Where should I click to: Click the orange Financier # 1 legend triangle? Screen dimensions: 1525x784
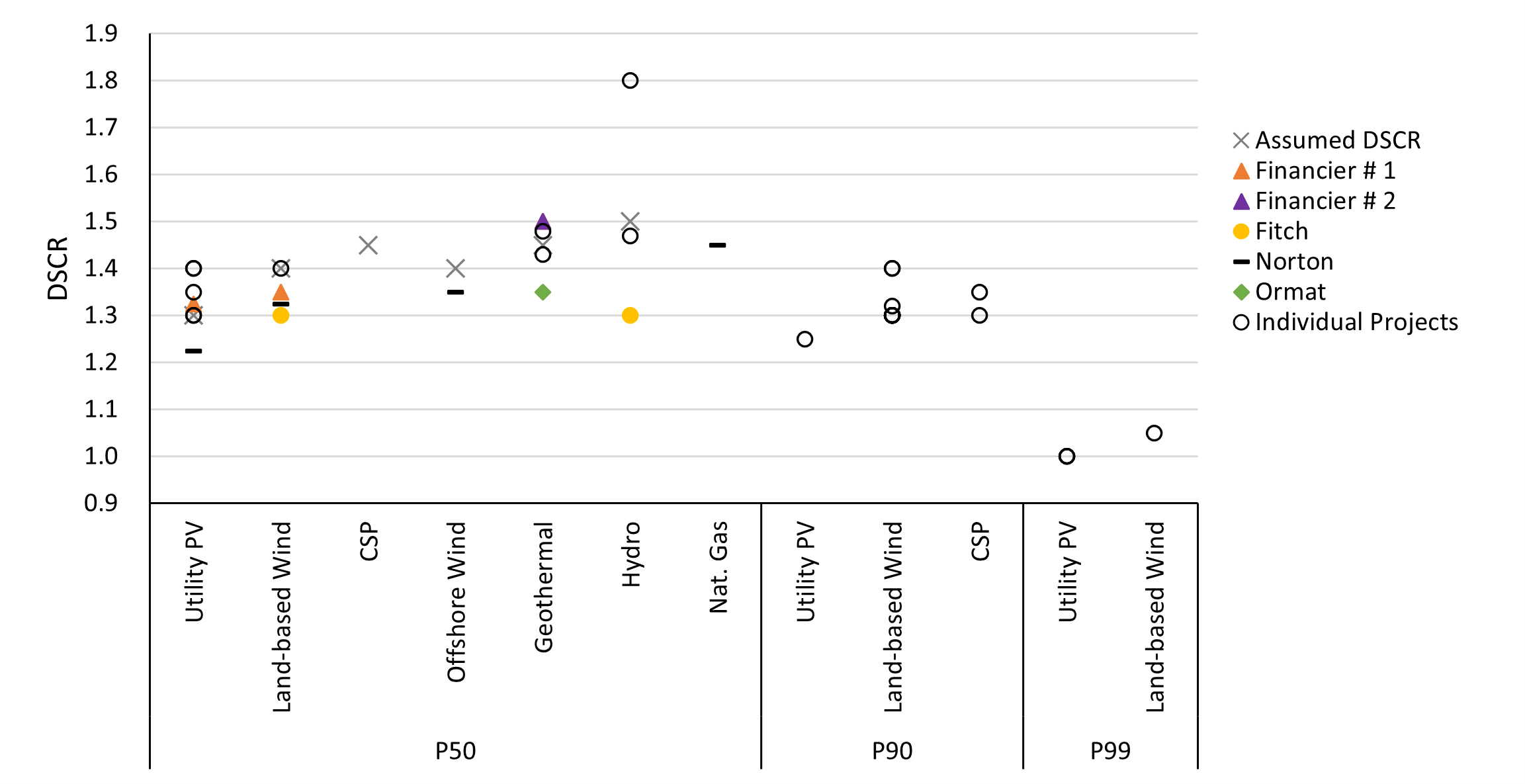pyautogui.click(x=1241, y=171)
